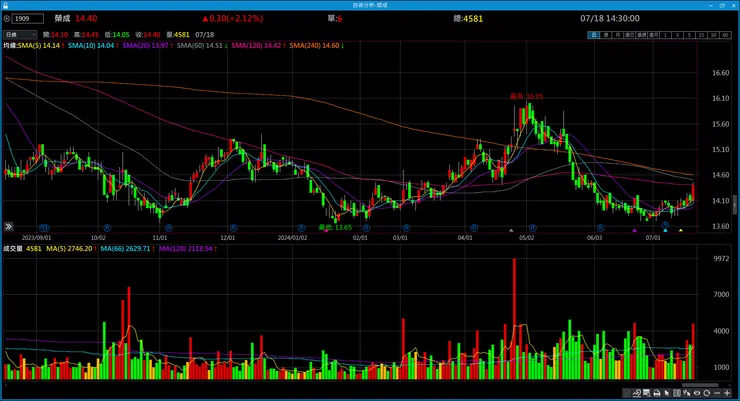Click the month marker circle near 2023/09/01
Image resolution: width=740 pixels, height=401 pixels.
point(44,228)
